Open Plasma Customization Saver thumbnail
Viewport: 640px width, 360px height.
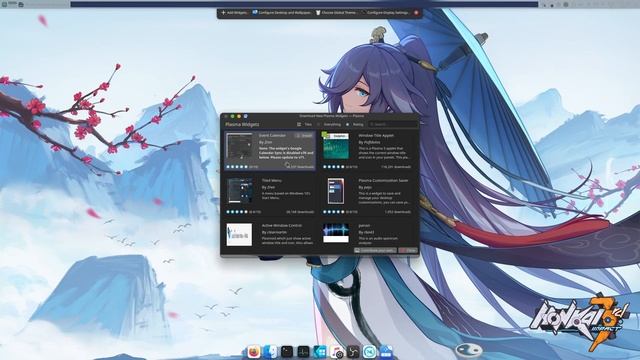coord(336,191)
